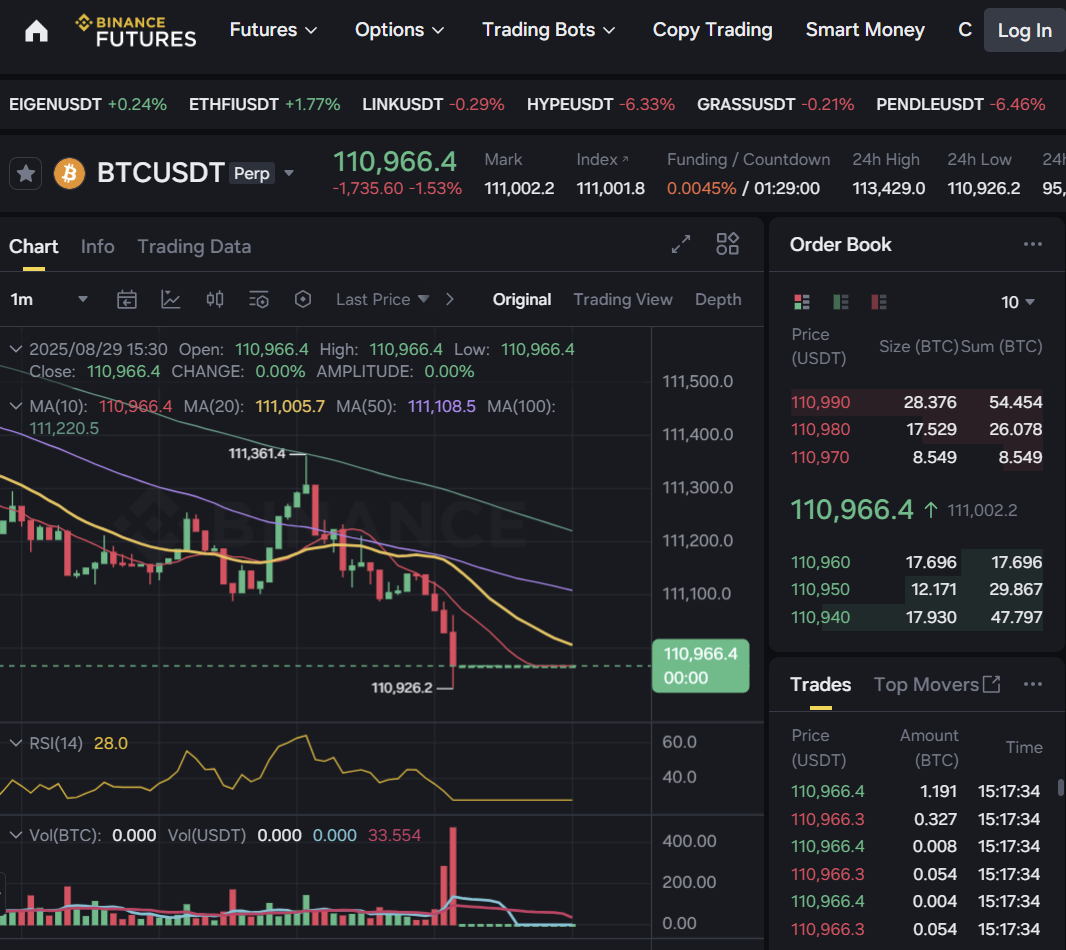Open the chart layout grid icon

tap(728, 244)
